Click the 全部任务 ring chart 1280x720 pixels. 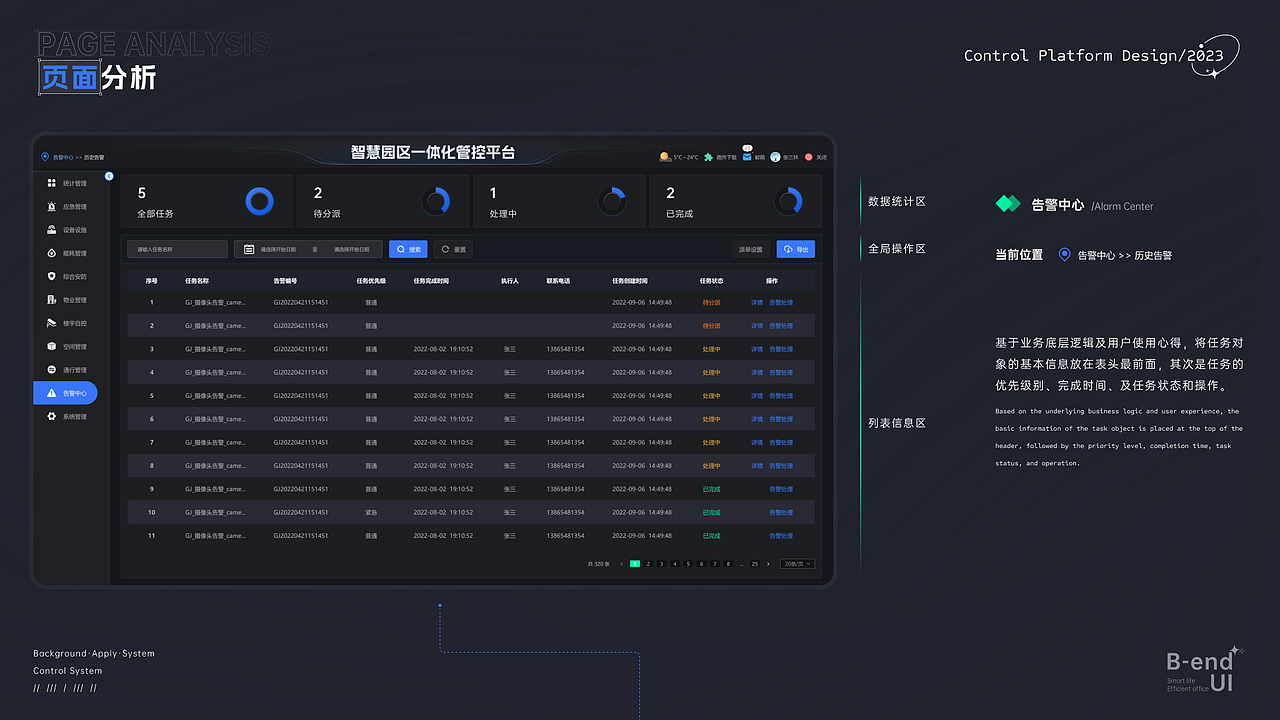(x=259, y=202)
